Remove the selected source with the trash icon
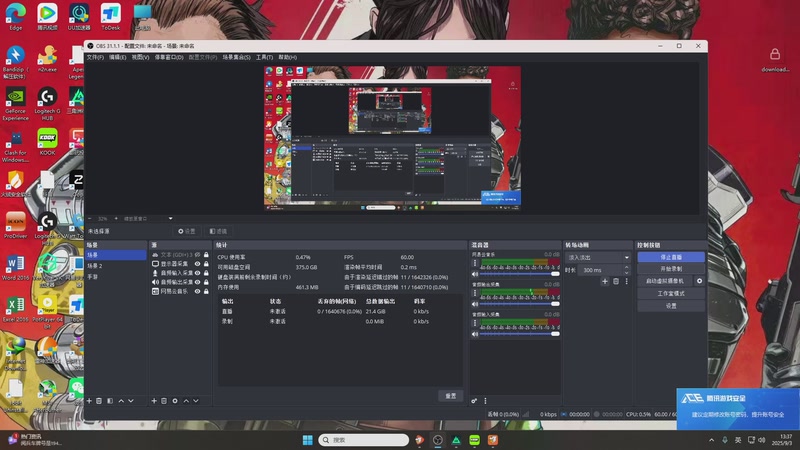The height and width of the screenshot is (450, 800). [164, 401]
